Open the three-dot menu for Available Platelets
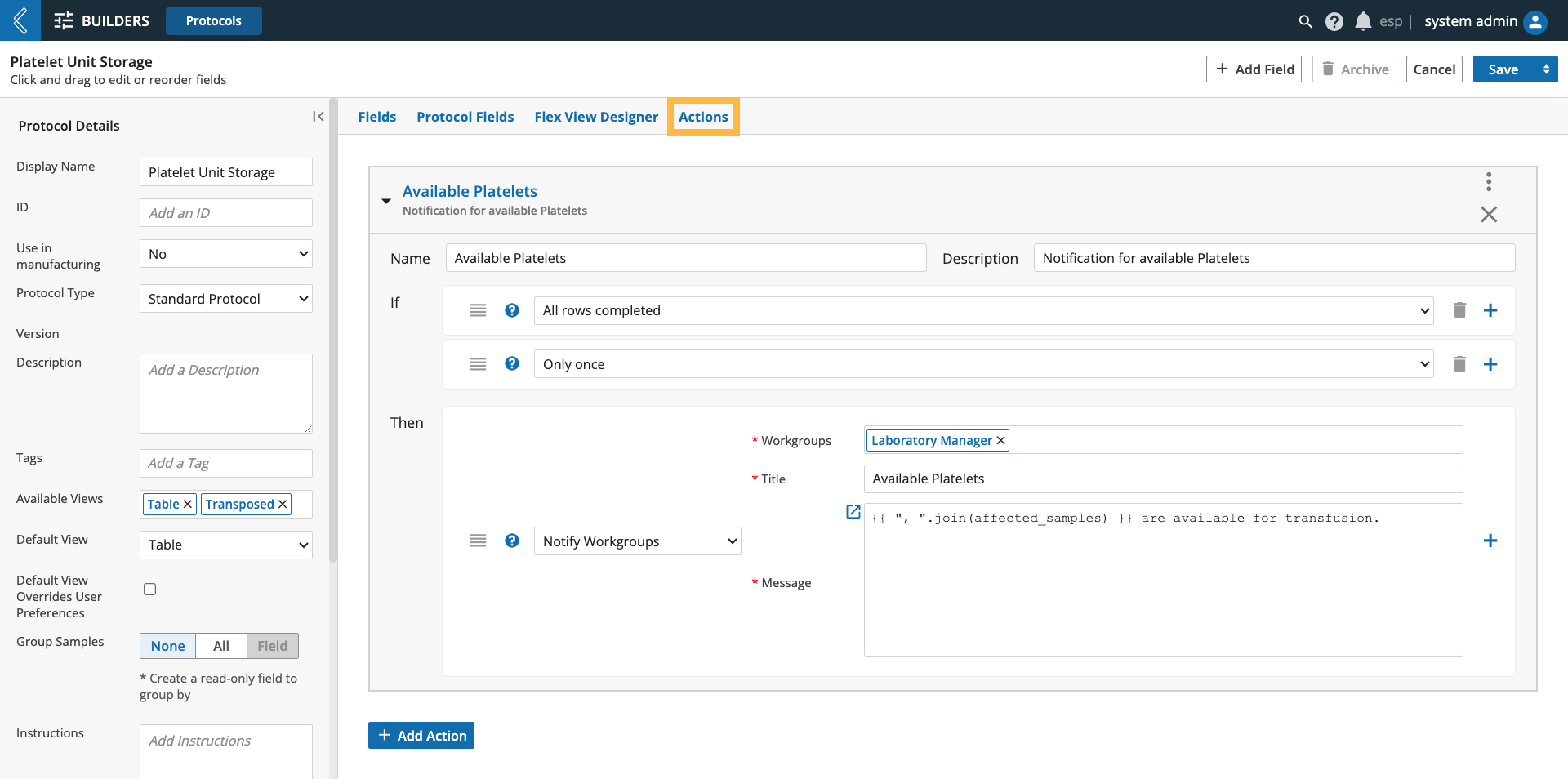 1489,181
